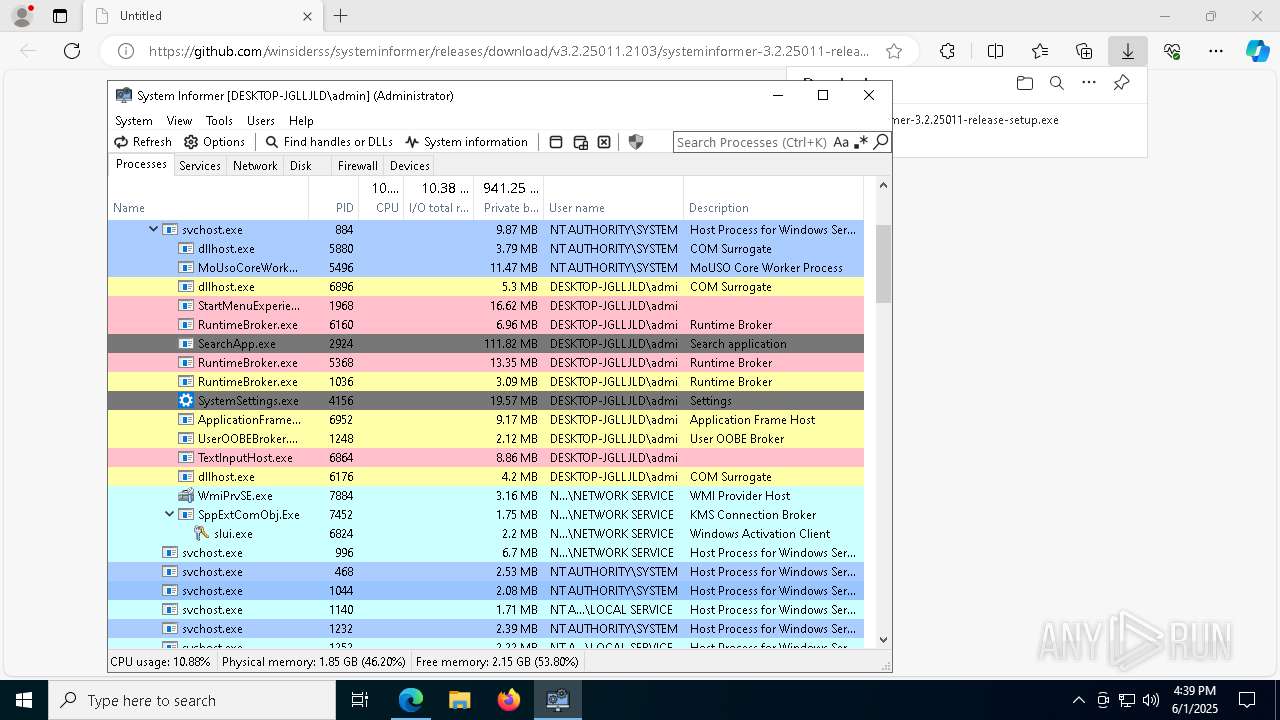
Task: Open Edge Favorites list icon
Action: pyautogui.click(x=1040, y=51)
